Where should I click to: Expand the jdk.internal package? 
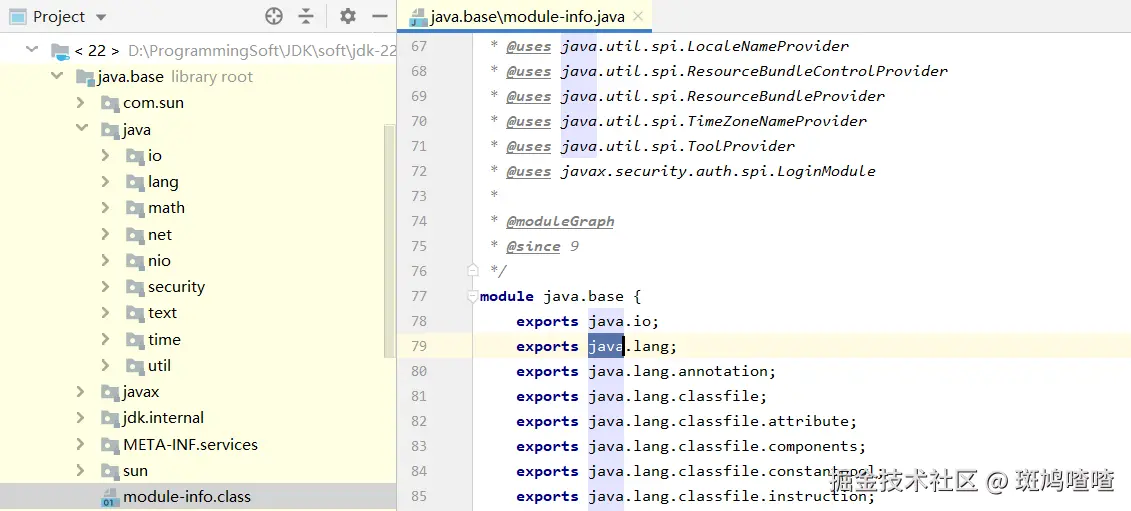click(81, 418)
